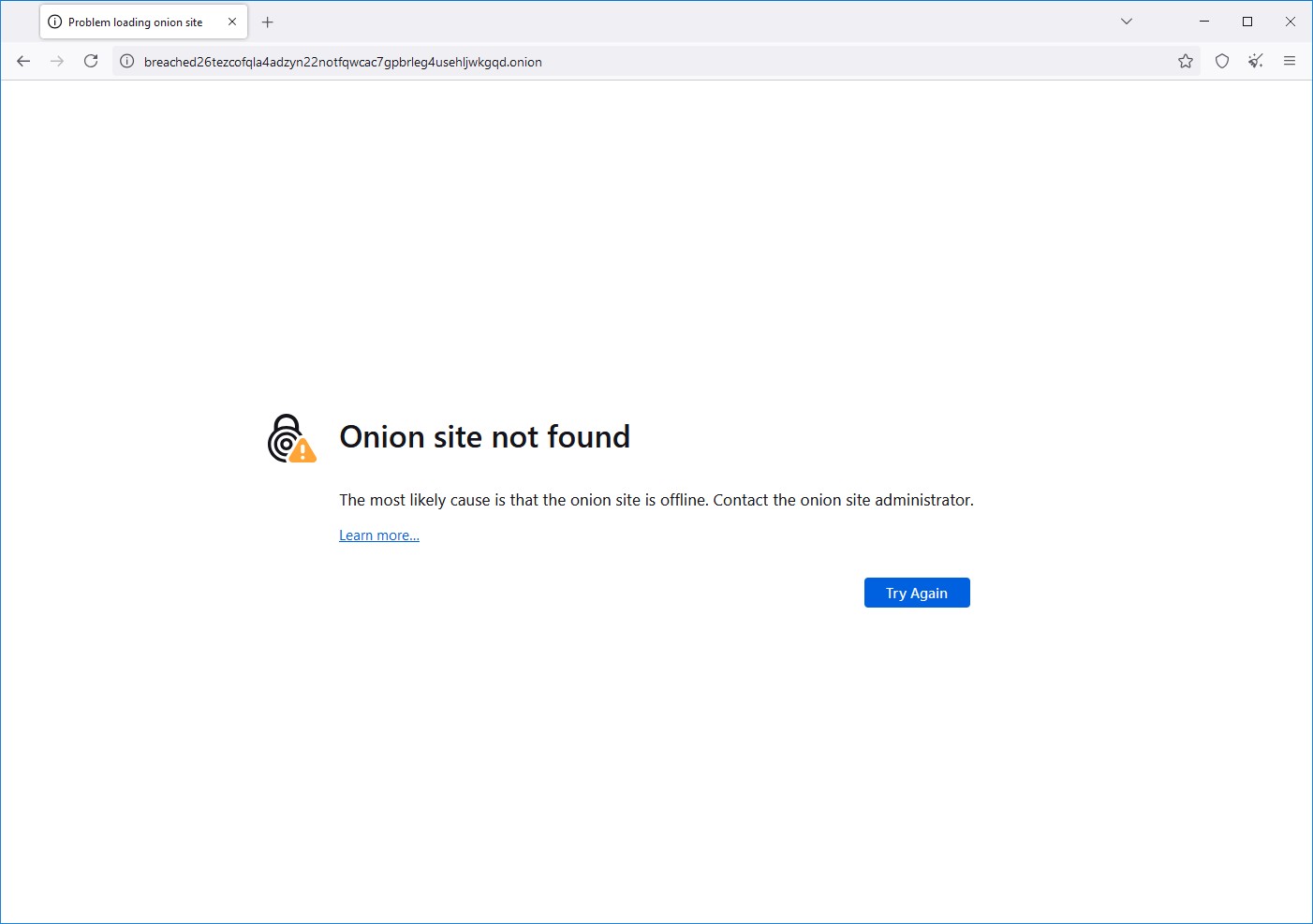
Task: Click the Try Again button
Action: click(x=917, y=593)
